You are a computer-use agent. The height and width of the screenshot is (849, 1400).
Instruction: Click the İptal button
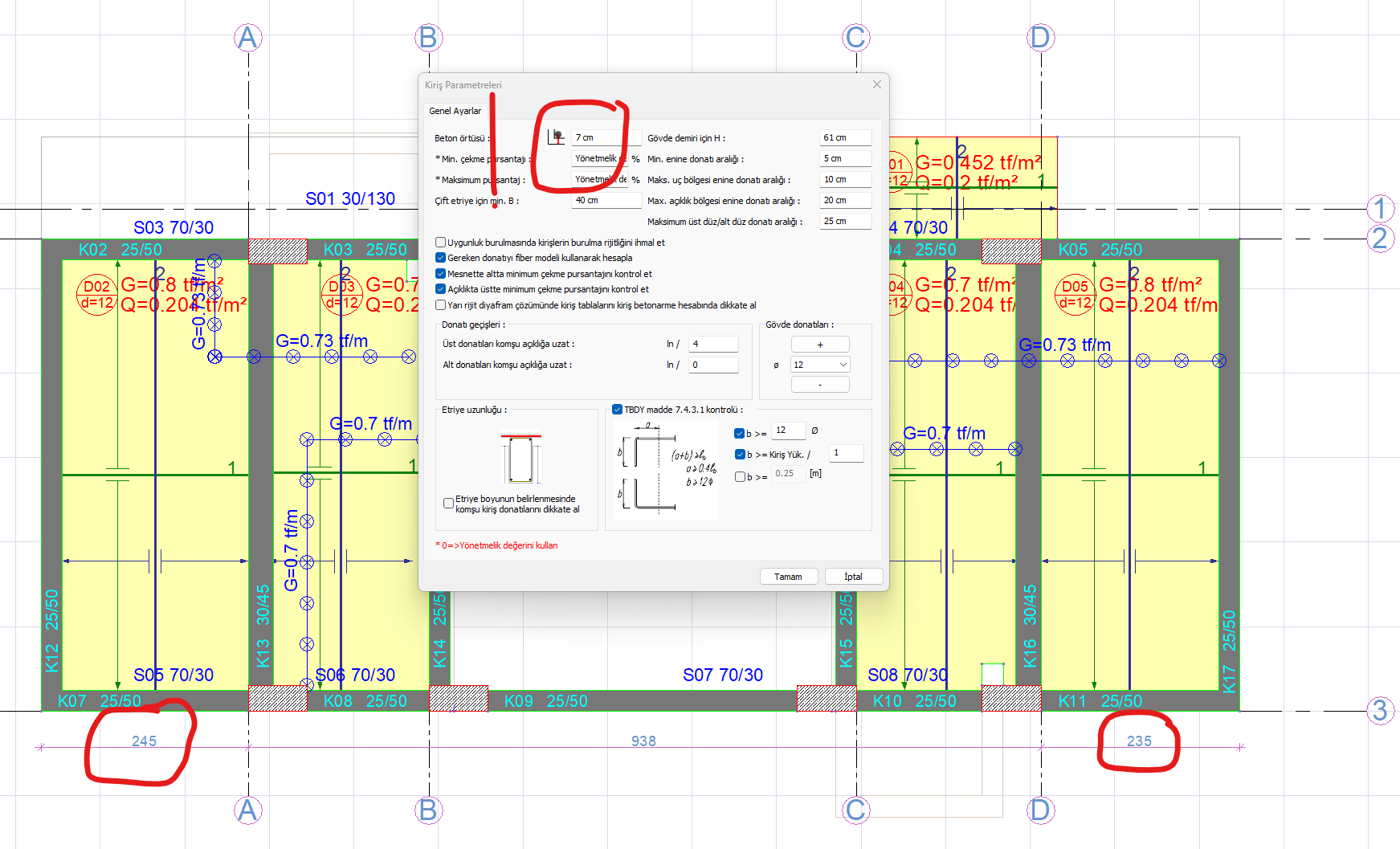(x=853, y=577)
